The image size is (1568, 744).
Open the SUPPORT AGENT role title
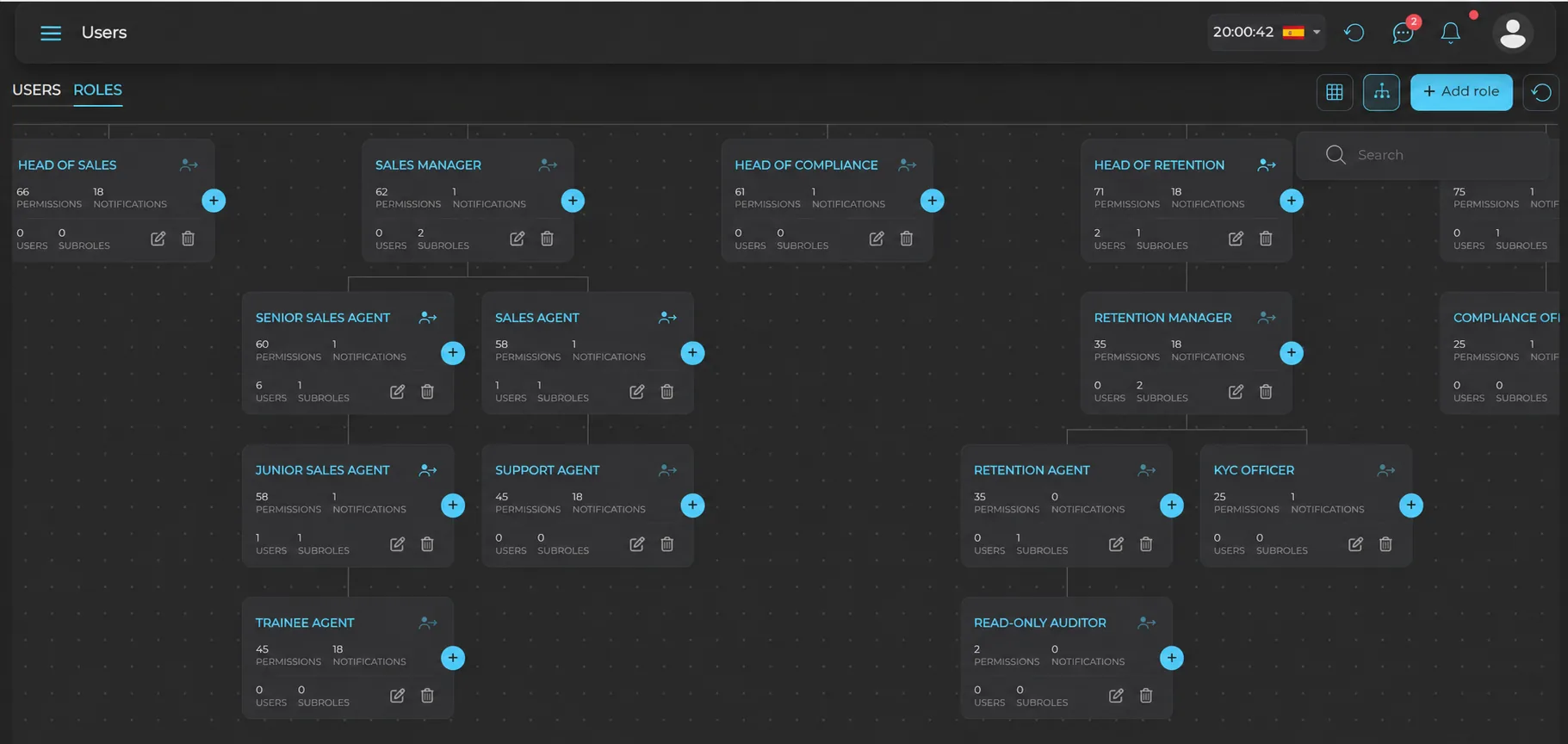click(x=547, y=470)
